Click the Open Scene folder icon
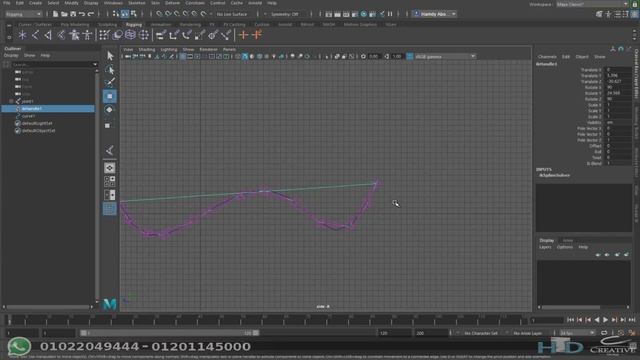 [x=64, y=14]
